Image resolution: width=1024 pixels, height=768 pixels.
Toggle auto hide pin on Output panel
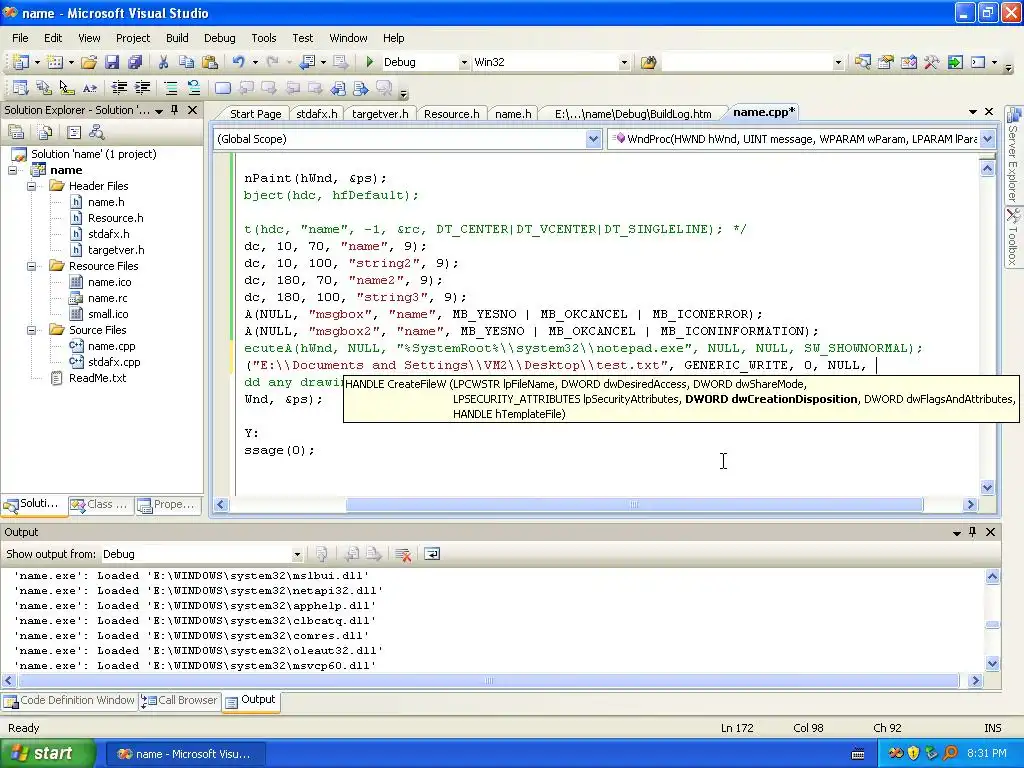click(972, 532)
